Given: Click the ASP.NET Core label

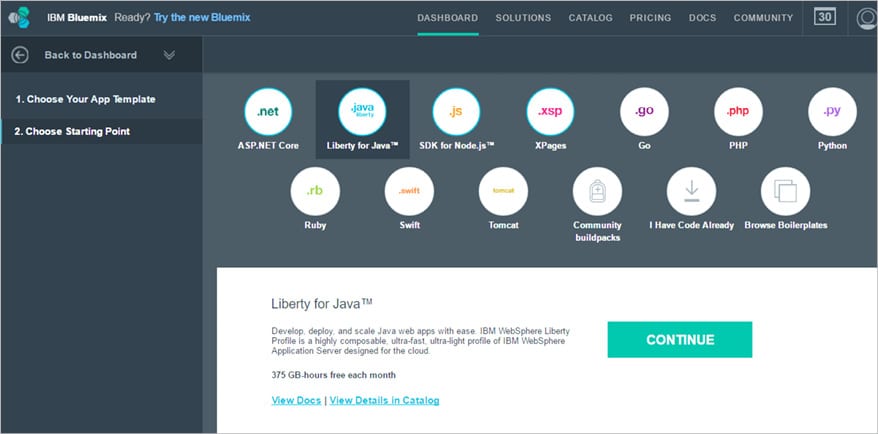Looking at the screenshot, I should [268, 146].
